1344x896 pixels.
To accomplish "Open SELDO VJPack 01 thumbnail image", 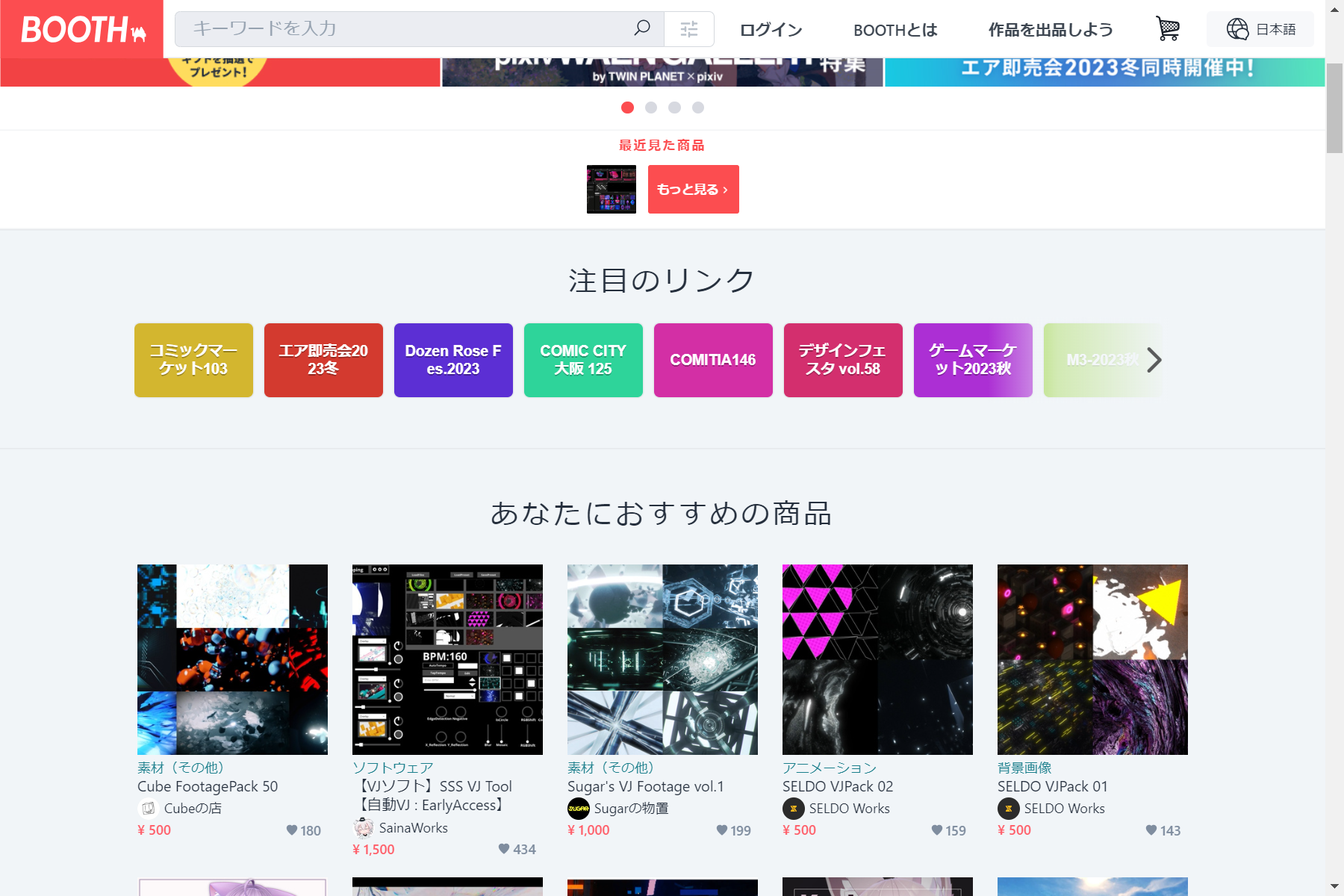I will point(1092,659).
